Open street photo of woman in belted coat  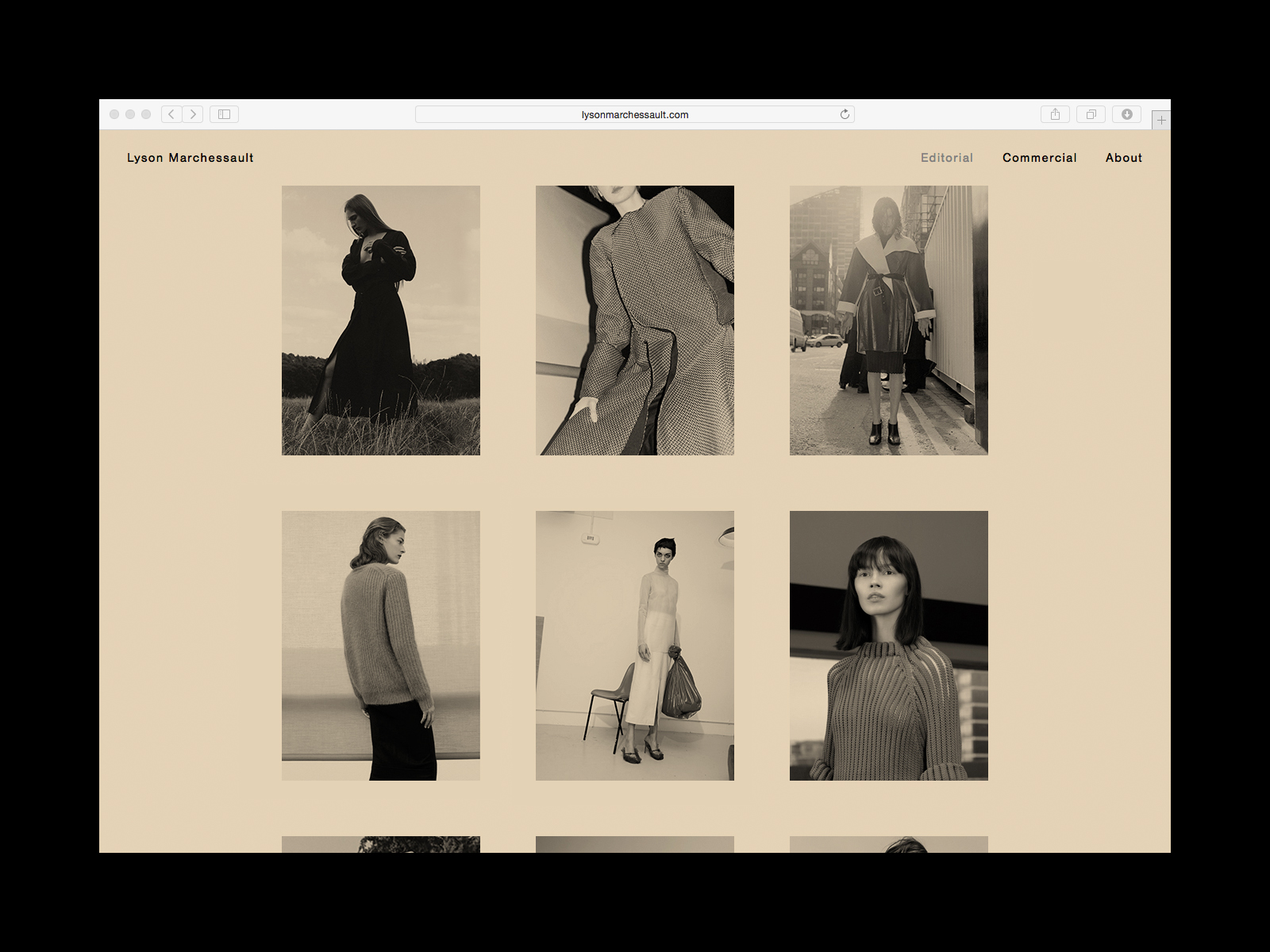(x=889, y=321)
